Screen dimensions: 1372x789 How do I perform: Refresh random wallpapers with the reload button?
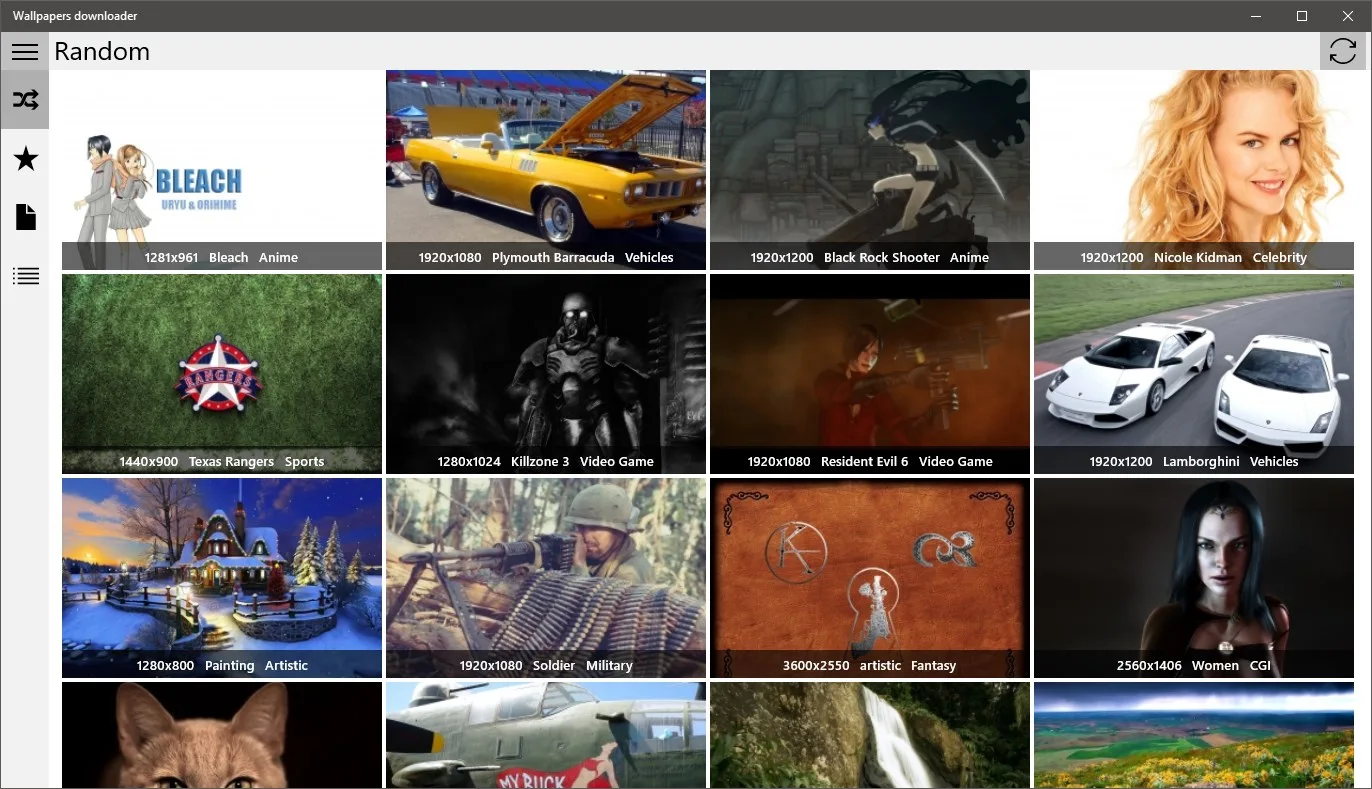[1343, 51]
